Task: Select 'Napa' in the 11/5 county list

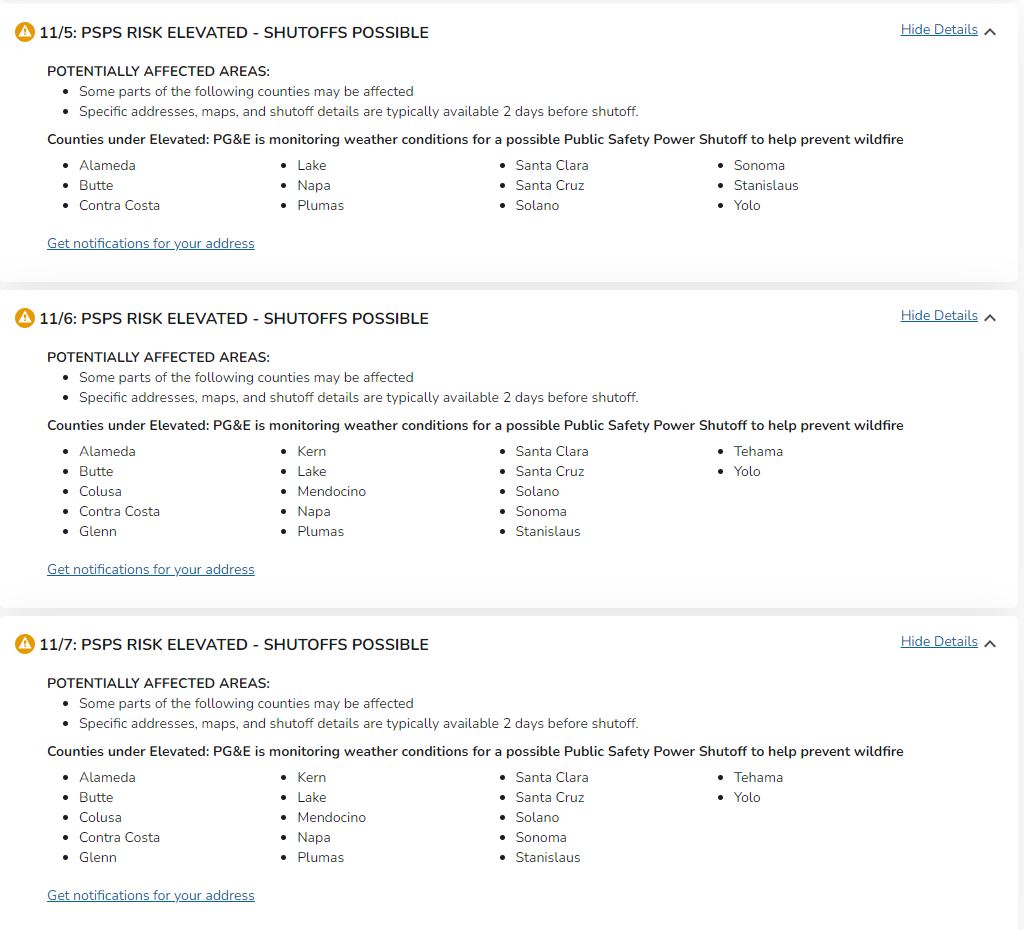Action: pos(313,185)
